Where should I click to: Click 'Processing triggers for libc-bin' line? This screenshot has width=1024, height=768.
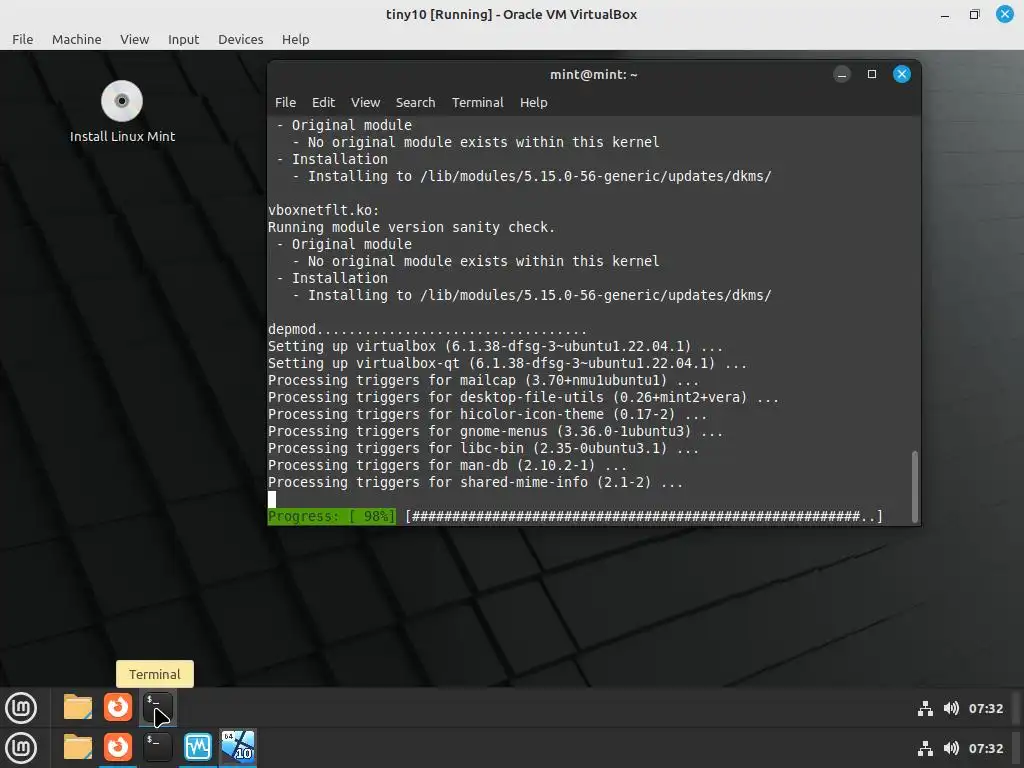tap(483, 448)
